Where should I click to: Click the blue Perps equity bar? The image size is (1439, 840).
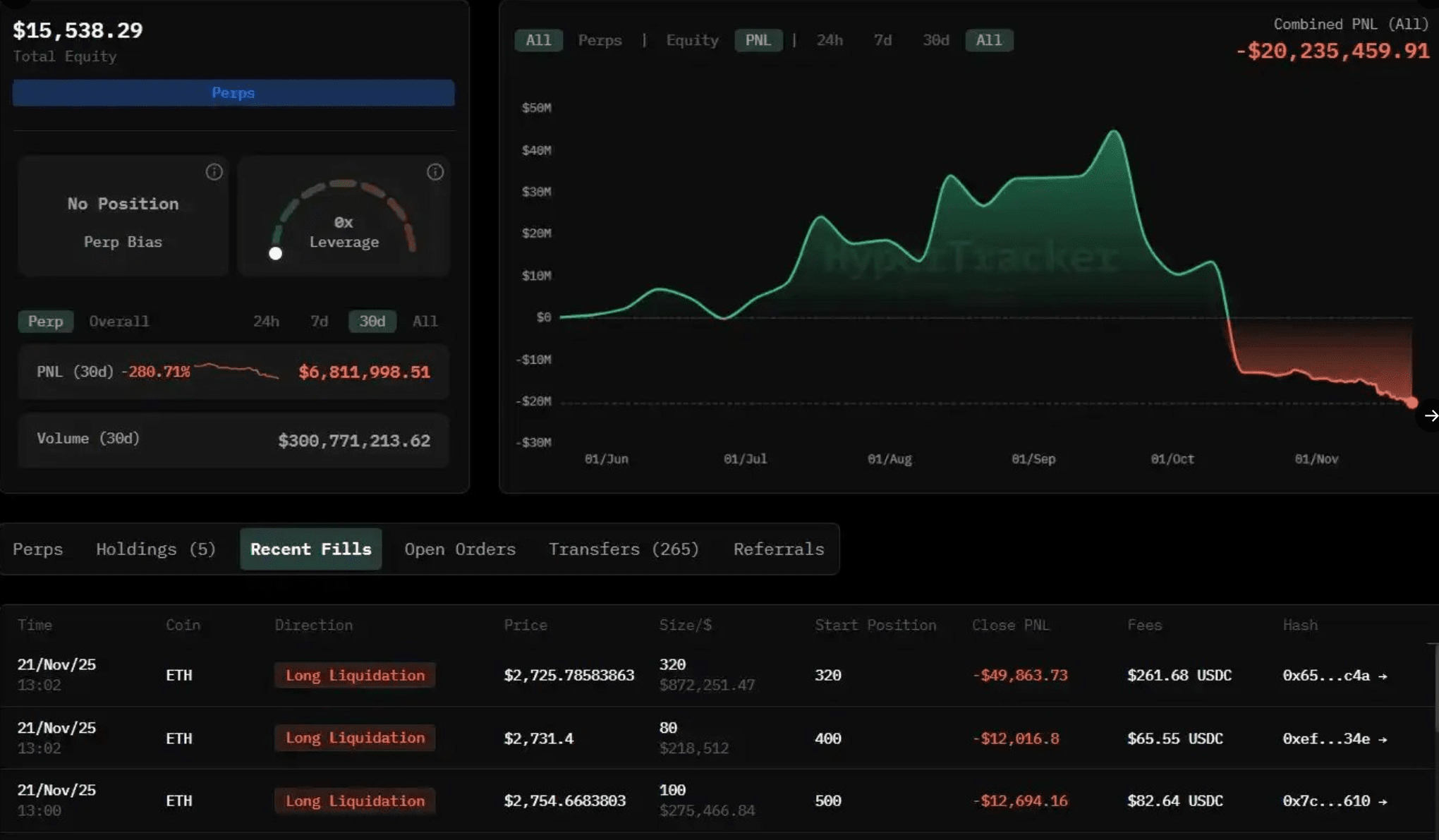[x=233, y=93]
